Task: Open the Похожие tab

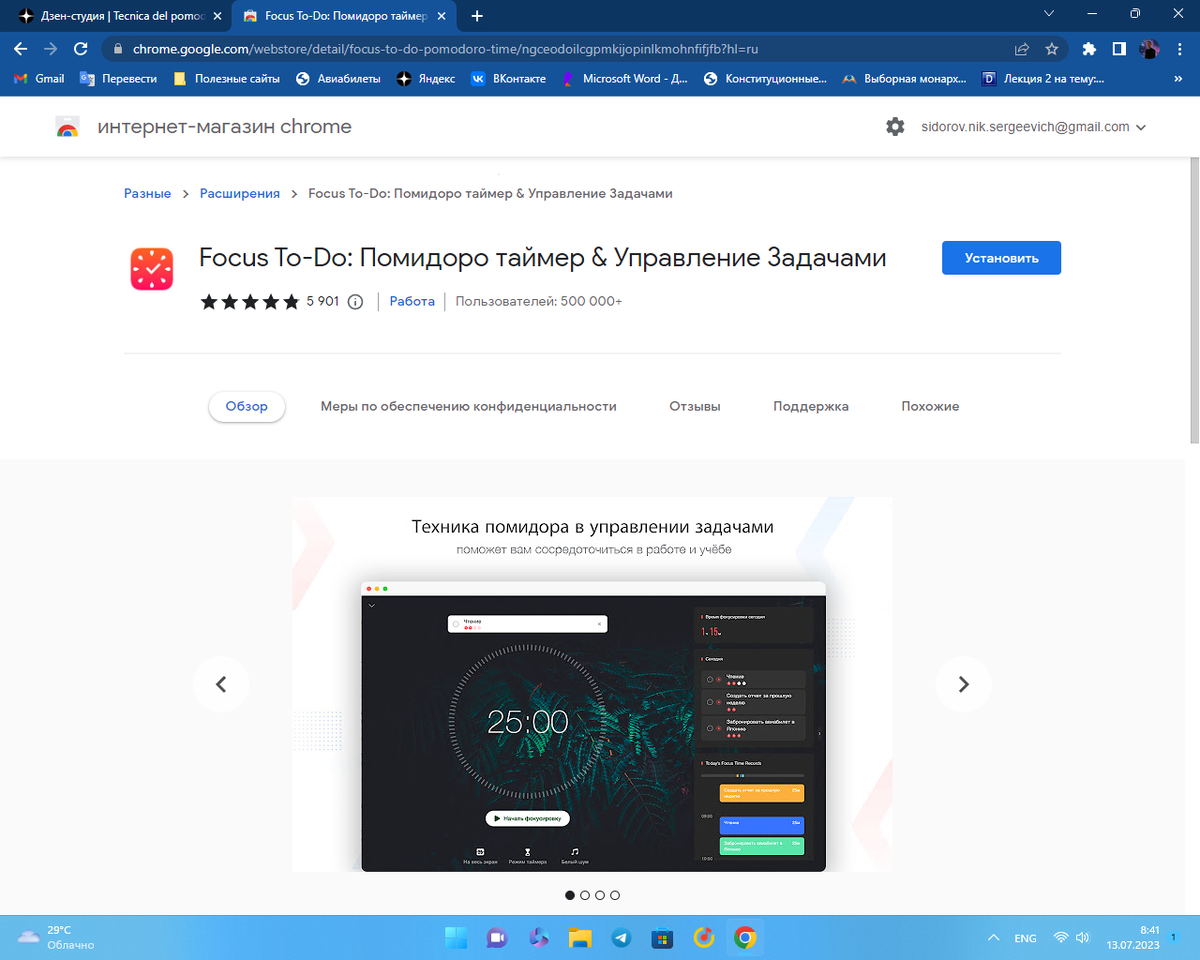Action: [x=930, y=406]
